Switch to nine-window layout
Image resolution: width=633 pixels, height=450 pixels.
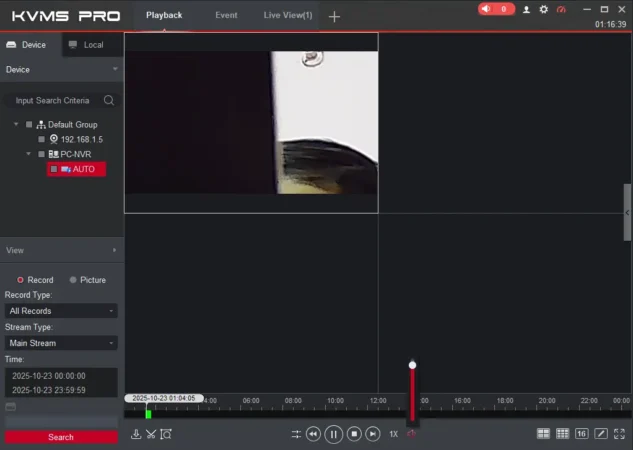(562, 434)
